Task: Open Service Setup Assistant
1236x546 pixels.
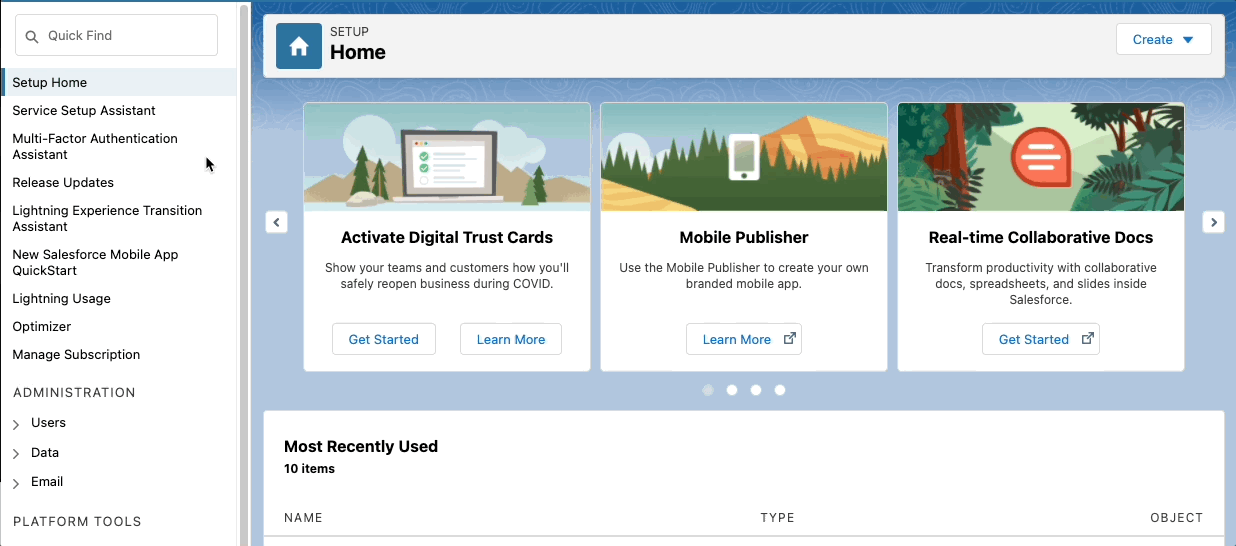Action: point(84,110)
